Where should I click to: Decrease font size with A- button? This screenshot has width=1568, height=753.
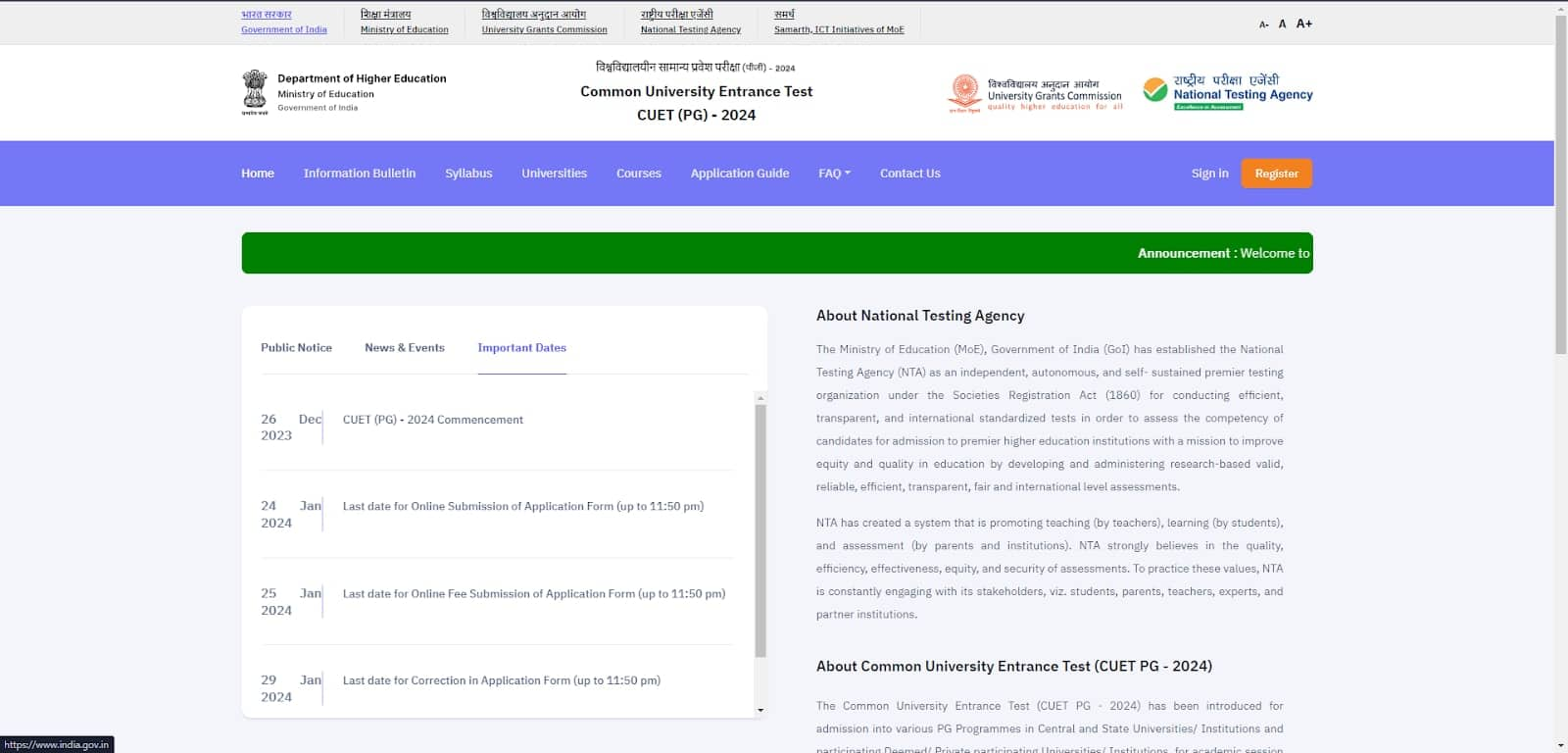click(1263, 25)
